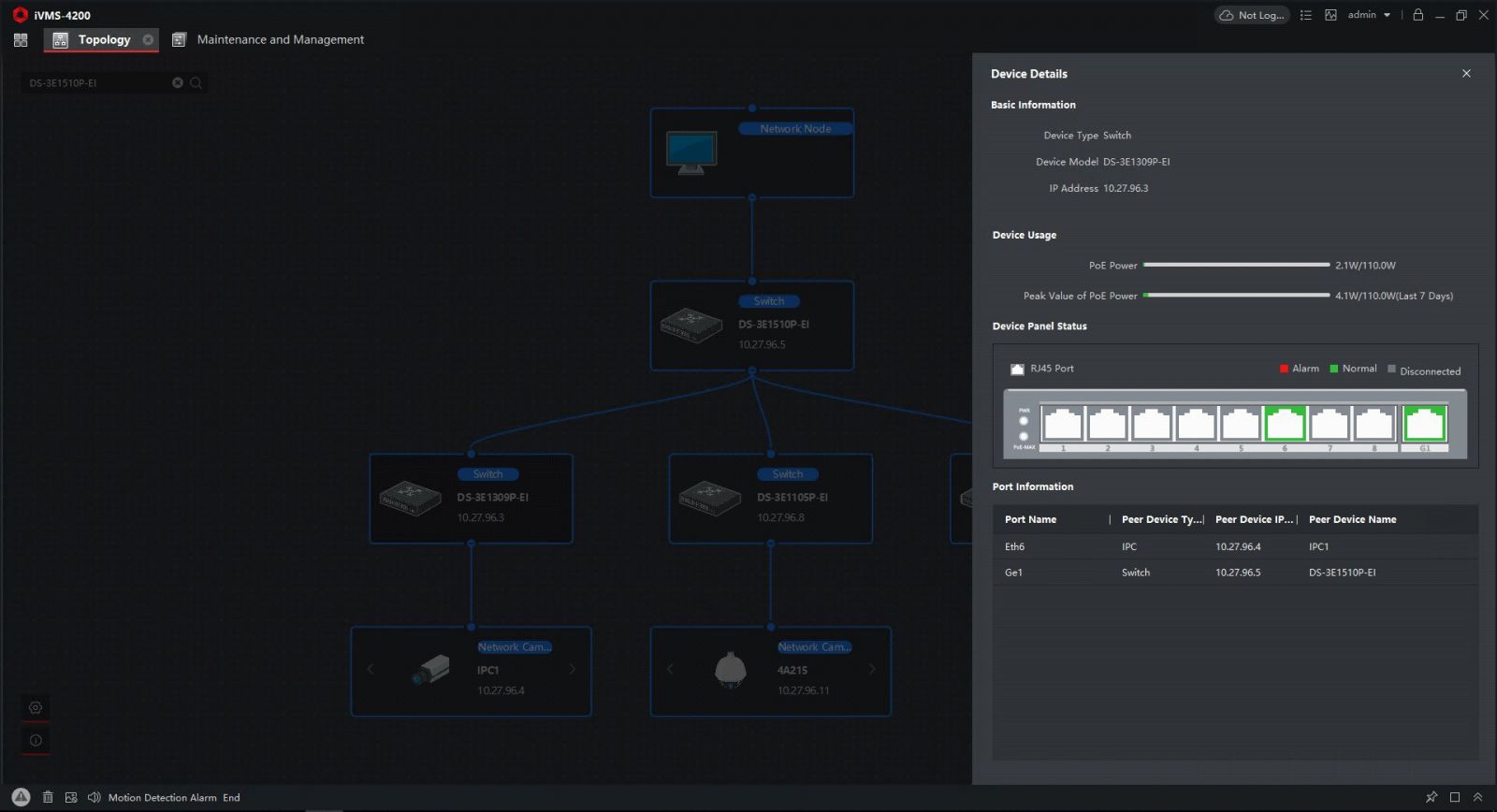Select green port 6 on panel

[1285, 424]
